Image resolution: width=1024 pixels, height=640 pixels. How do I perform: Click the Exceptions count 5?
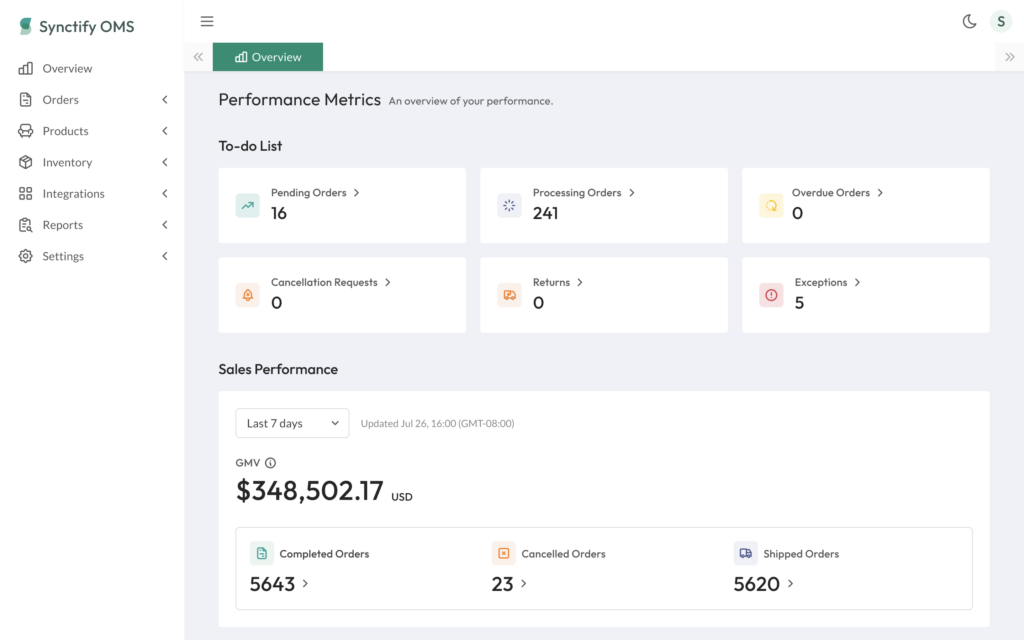pyautogui.click(x=799, y=303)
